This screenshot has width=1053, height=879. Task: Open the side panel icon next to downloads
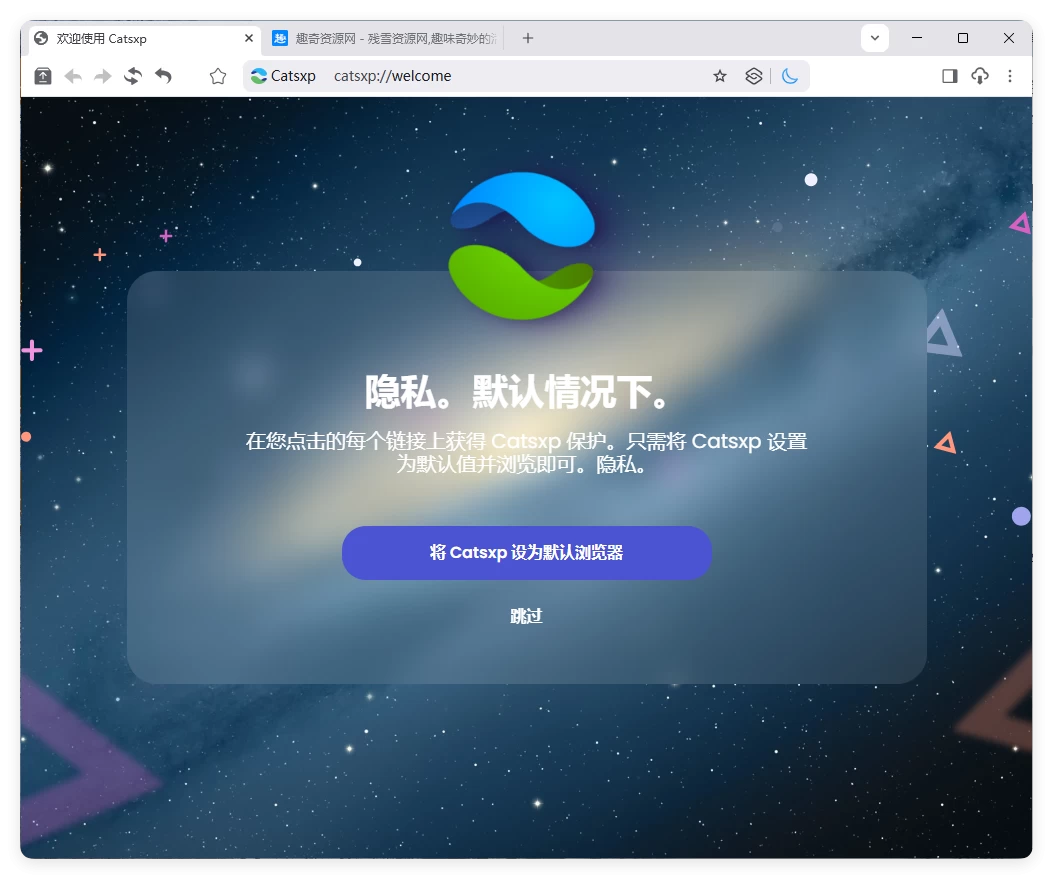pyautogui.click(x=948, y=75)
